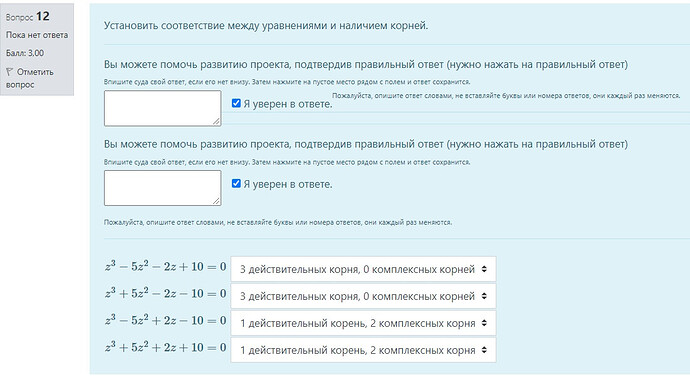
Task: Click the equation z³ − 5z² − 2z + 10 = 0
Action: pos(165,267)
